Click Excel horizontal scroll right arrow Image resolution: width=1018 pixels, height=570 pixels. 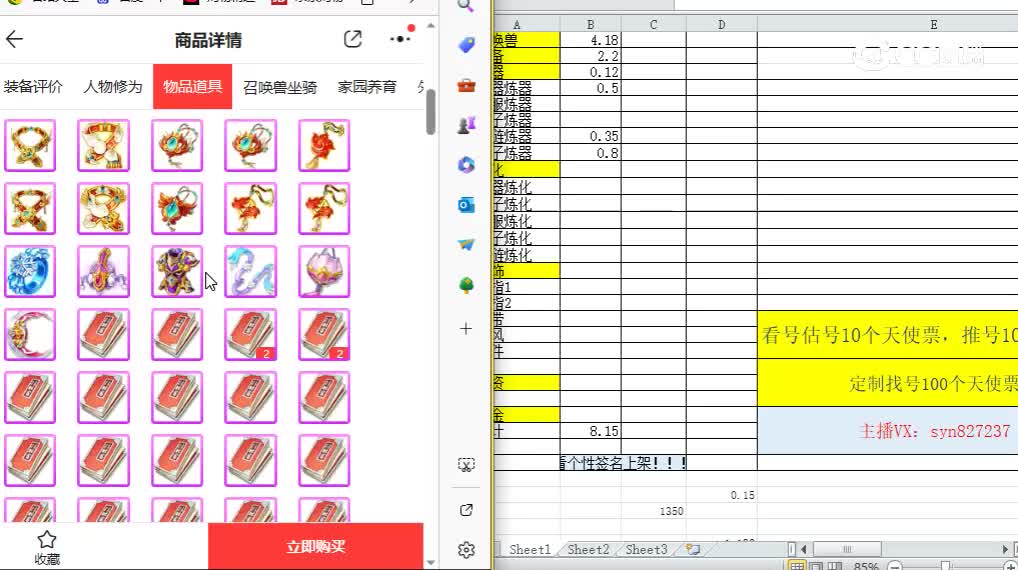click(x=1006, y=549)
